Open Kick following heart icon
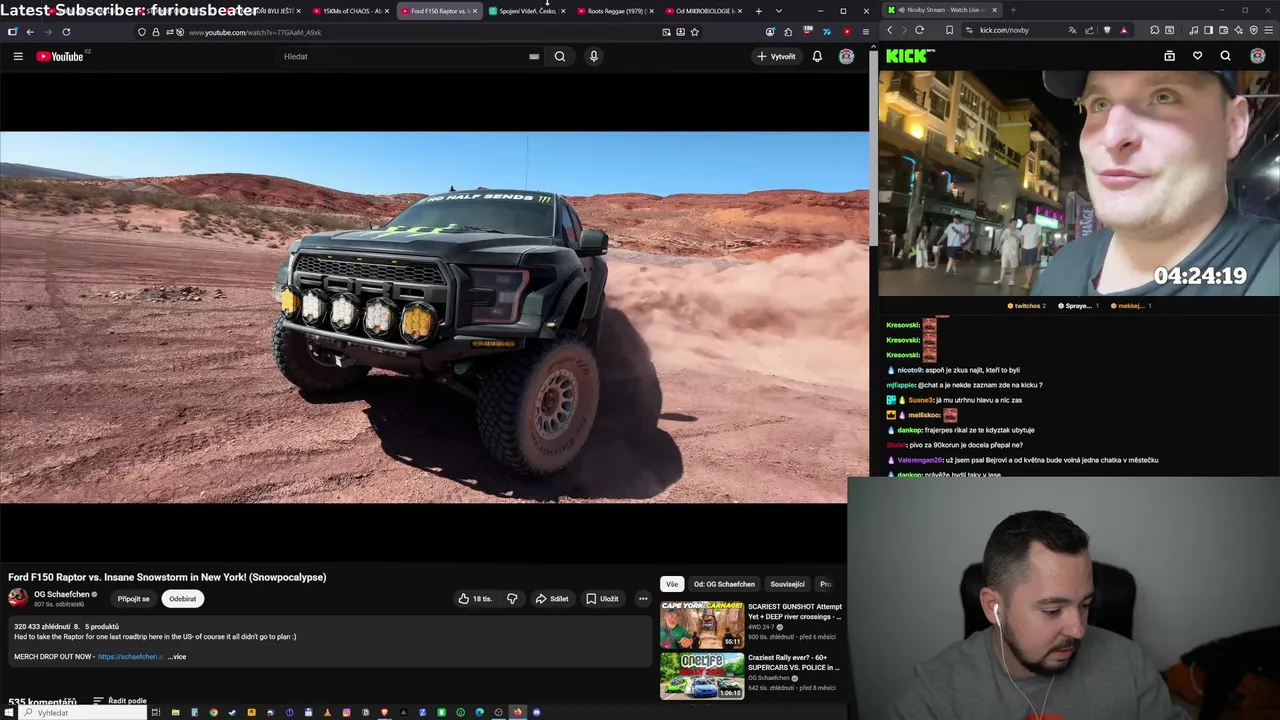The width and height of the screenshot is (1280, 720). click(x=1197, y=56)
